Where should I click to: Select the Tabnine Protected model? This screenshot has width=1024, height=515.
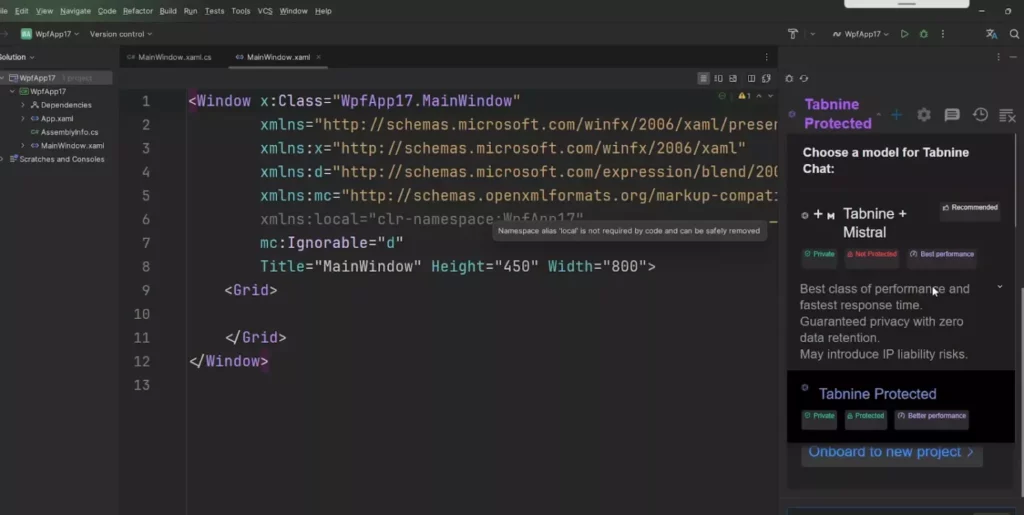pos(877,394)
